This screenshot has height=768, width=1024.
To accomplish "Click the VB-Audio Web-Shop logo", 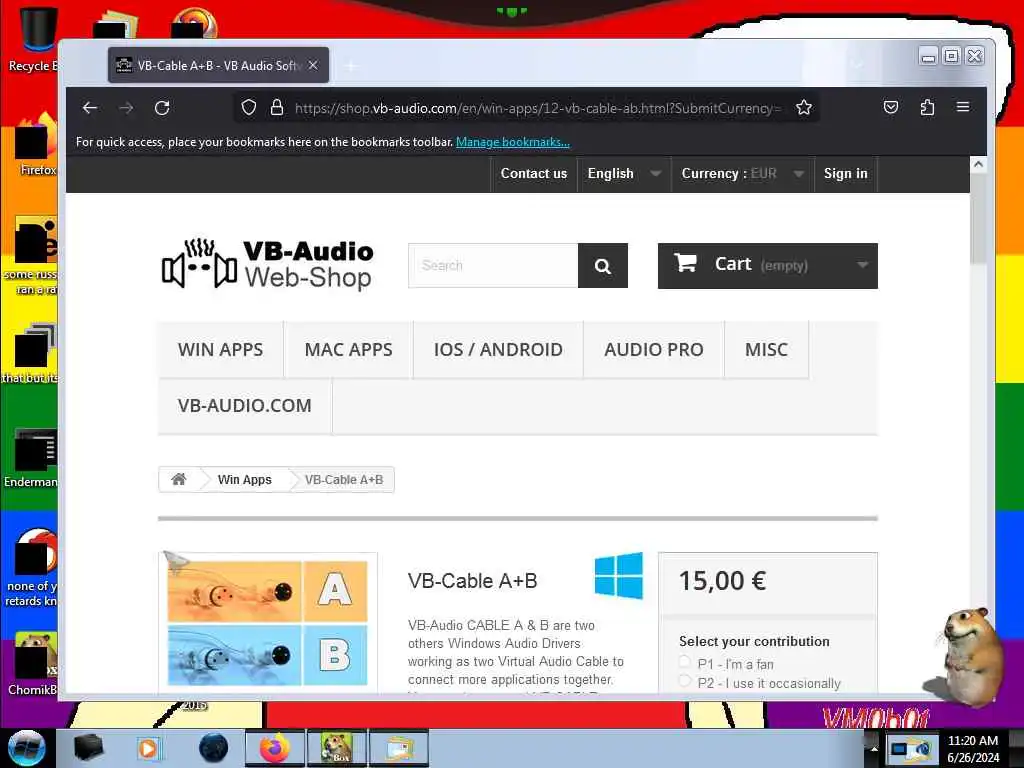I will [268, 264].
